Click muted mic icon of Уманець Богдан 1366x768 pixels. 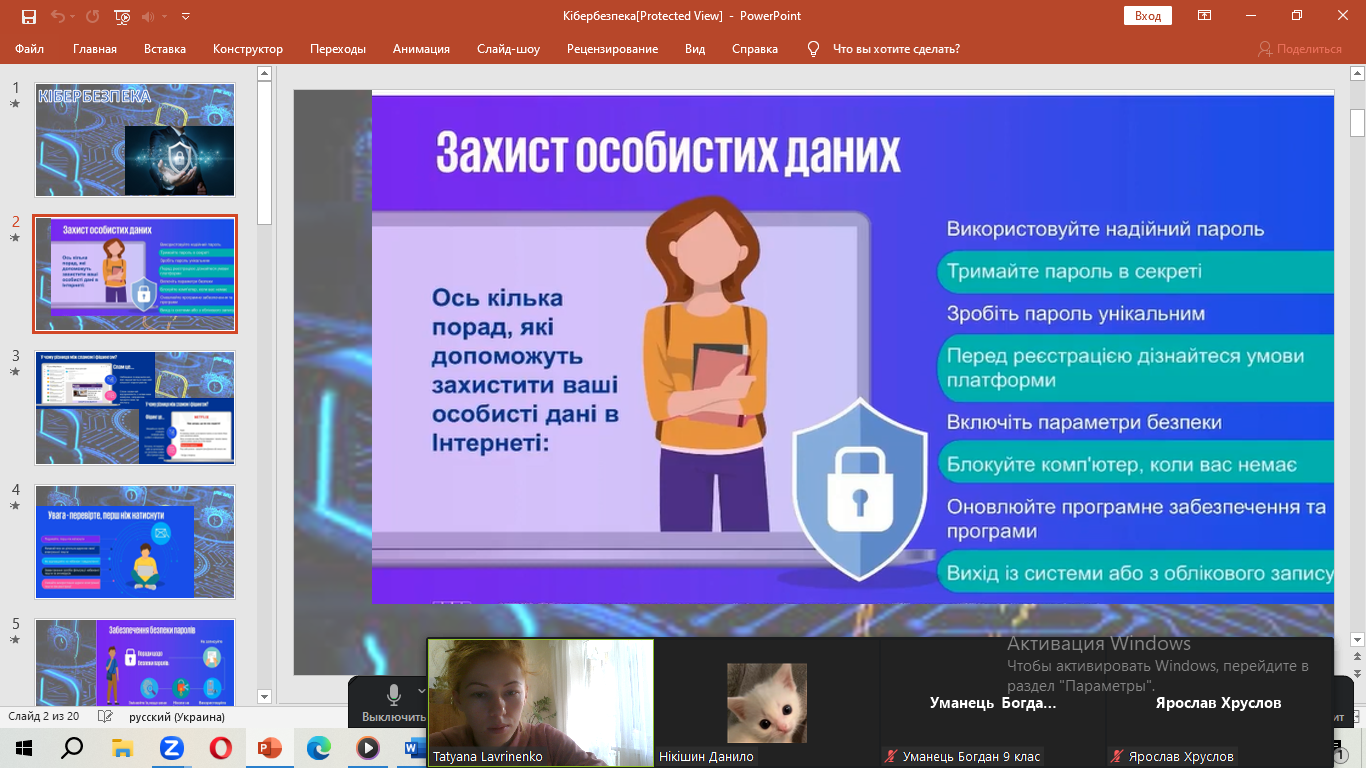890,757
